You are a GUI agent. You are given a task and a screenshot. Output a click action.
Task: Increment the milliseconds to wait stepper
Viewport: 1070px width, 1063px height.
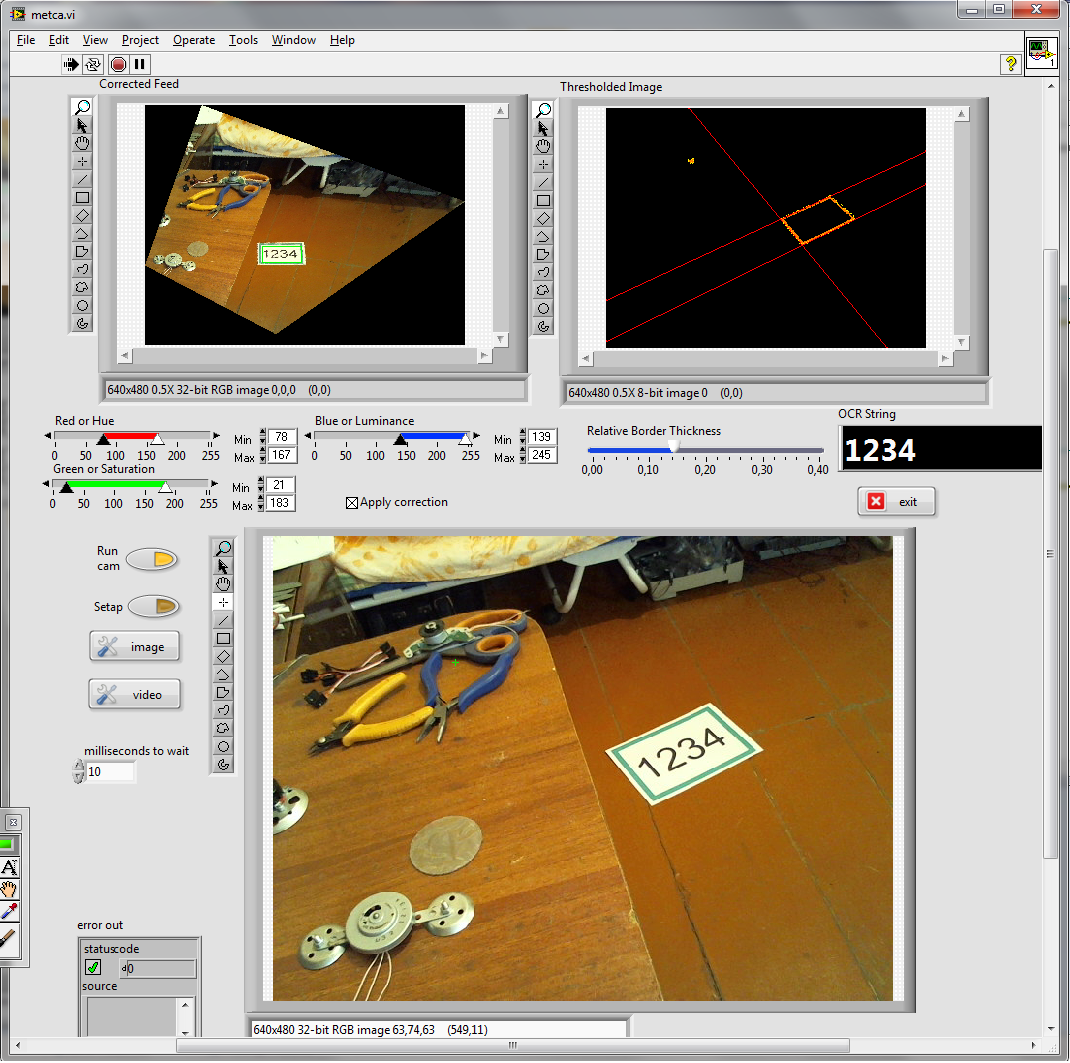[80, 767]
